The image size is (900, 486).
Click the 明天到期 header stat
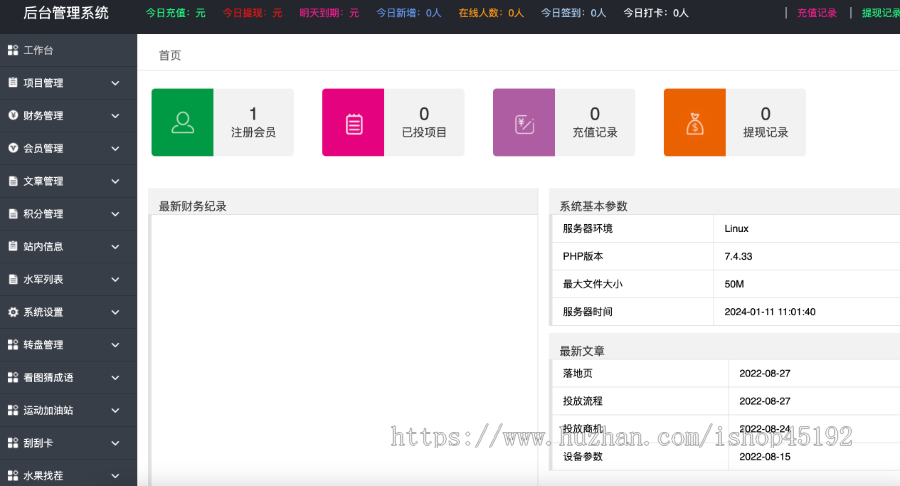329,13
